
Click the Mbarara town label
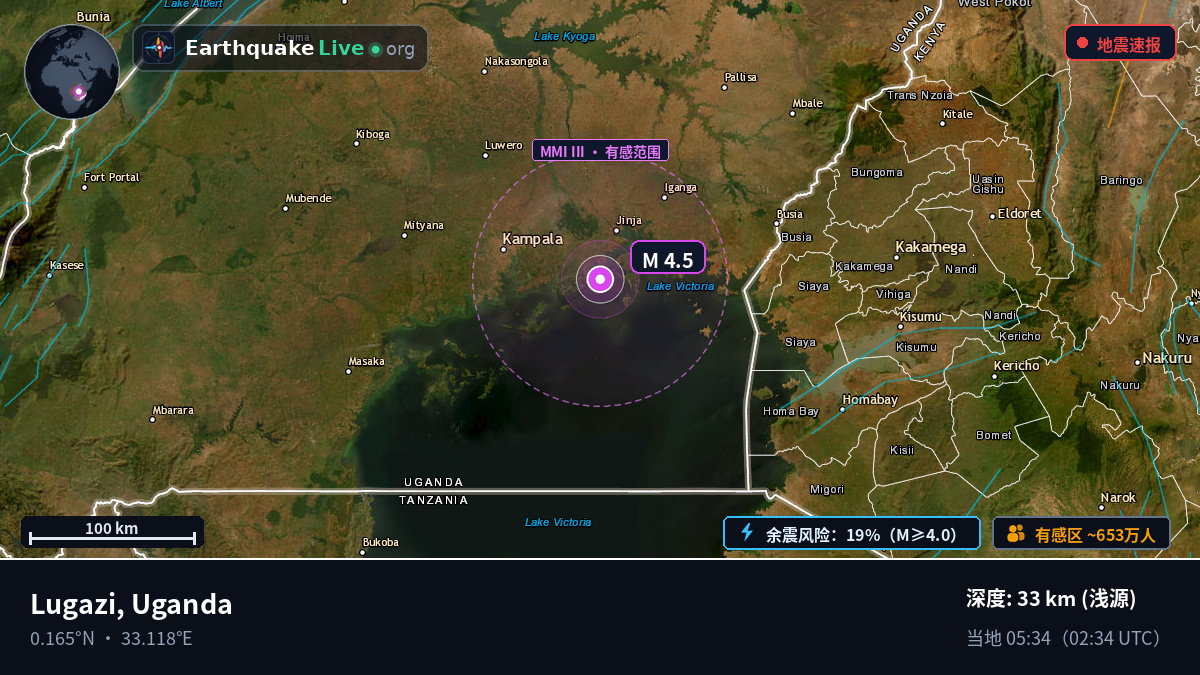(173, 410)
